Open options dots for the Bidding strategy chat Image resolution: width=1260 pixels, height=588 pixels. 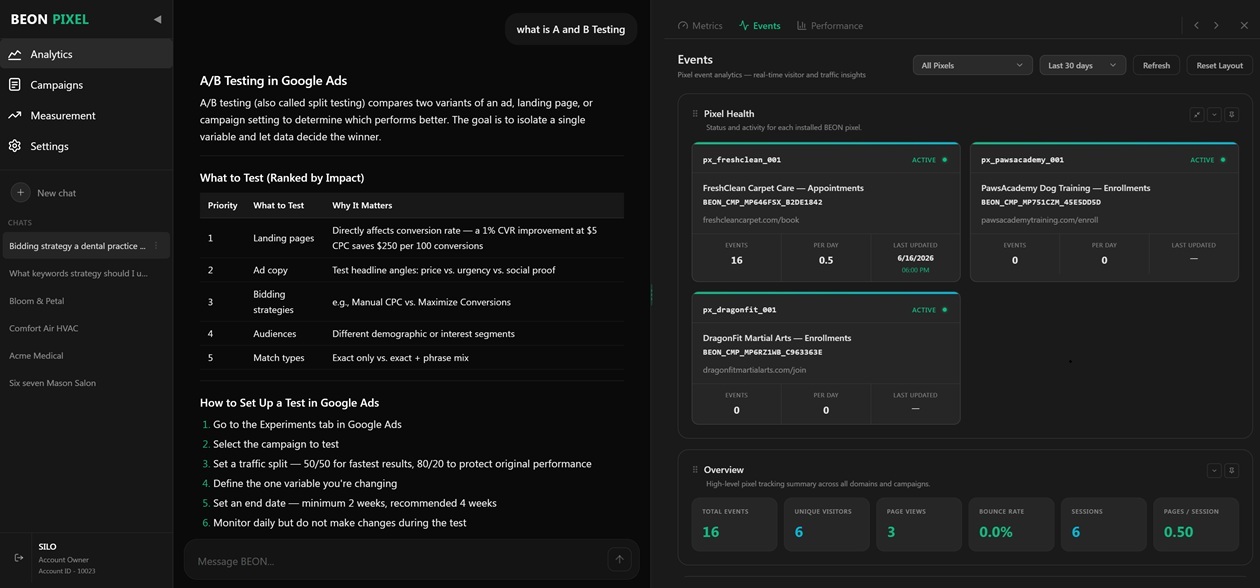(x=156, y=246)
